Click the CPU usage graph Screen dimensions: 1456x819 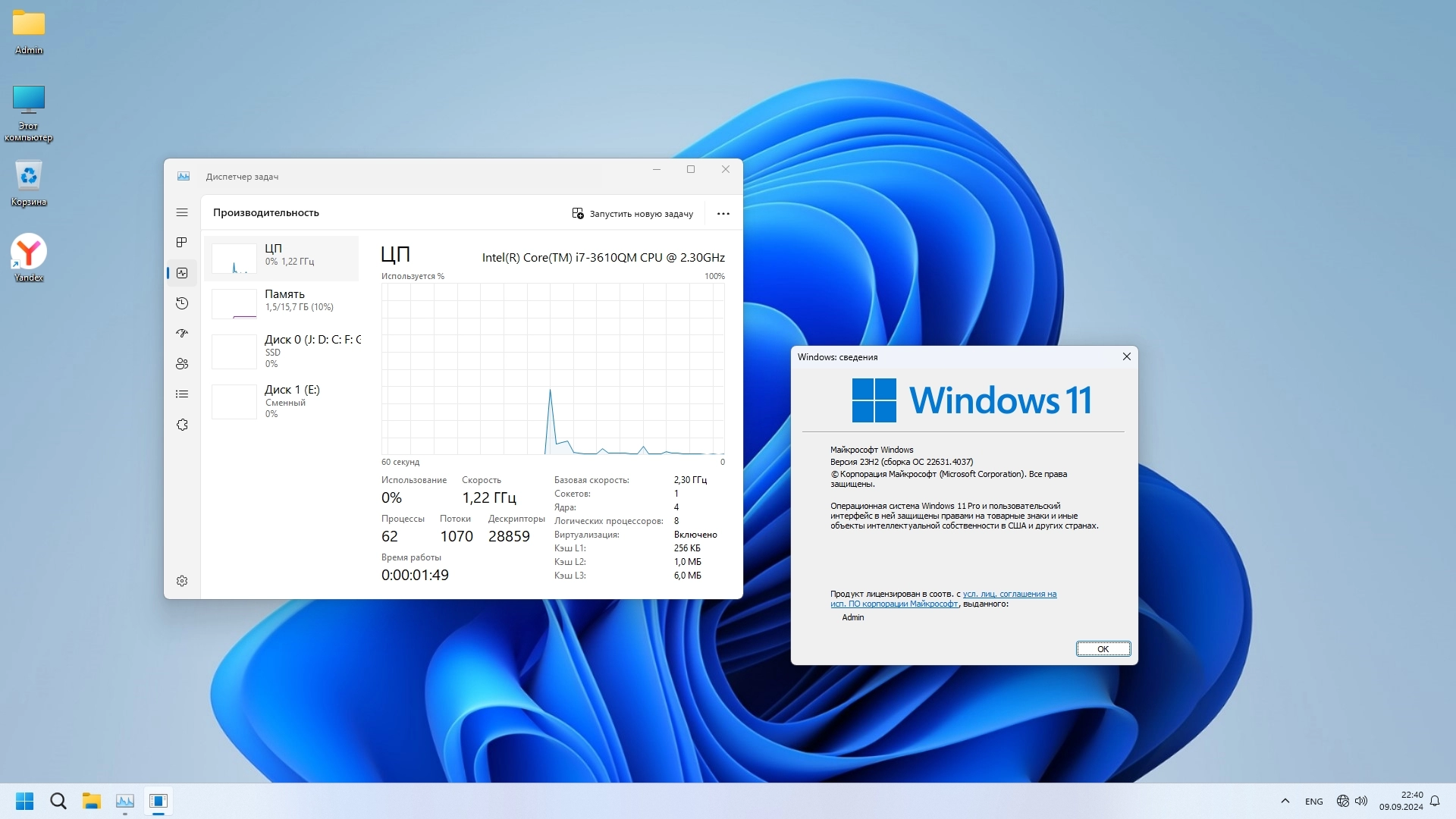click(553, 369)
